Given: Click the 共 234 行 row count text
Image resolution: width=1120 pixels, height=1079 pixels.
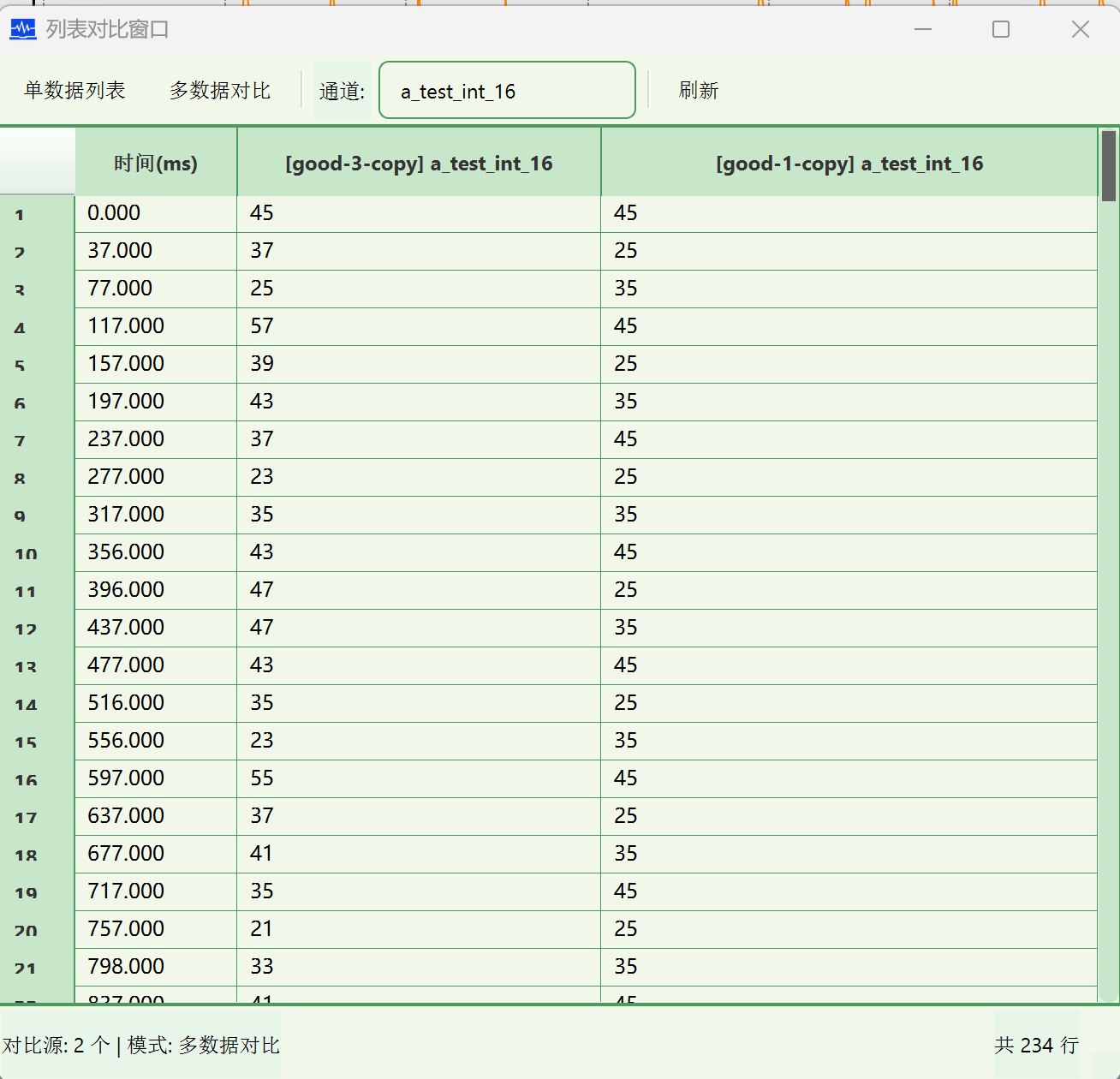Looking at the screenshot, I should pyautogui.click(x=1036, y=1045).
